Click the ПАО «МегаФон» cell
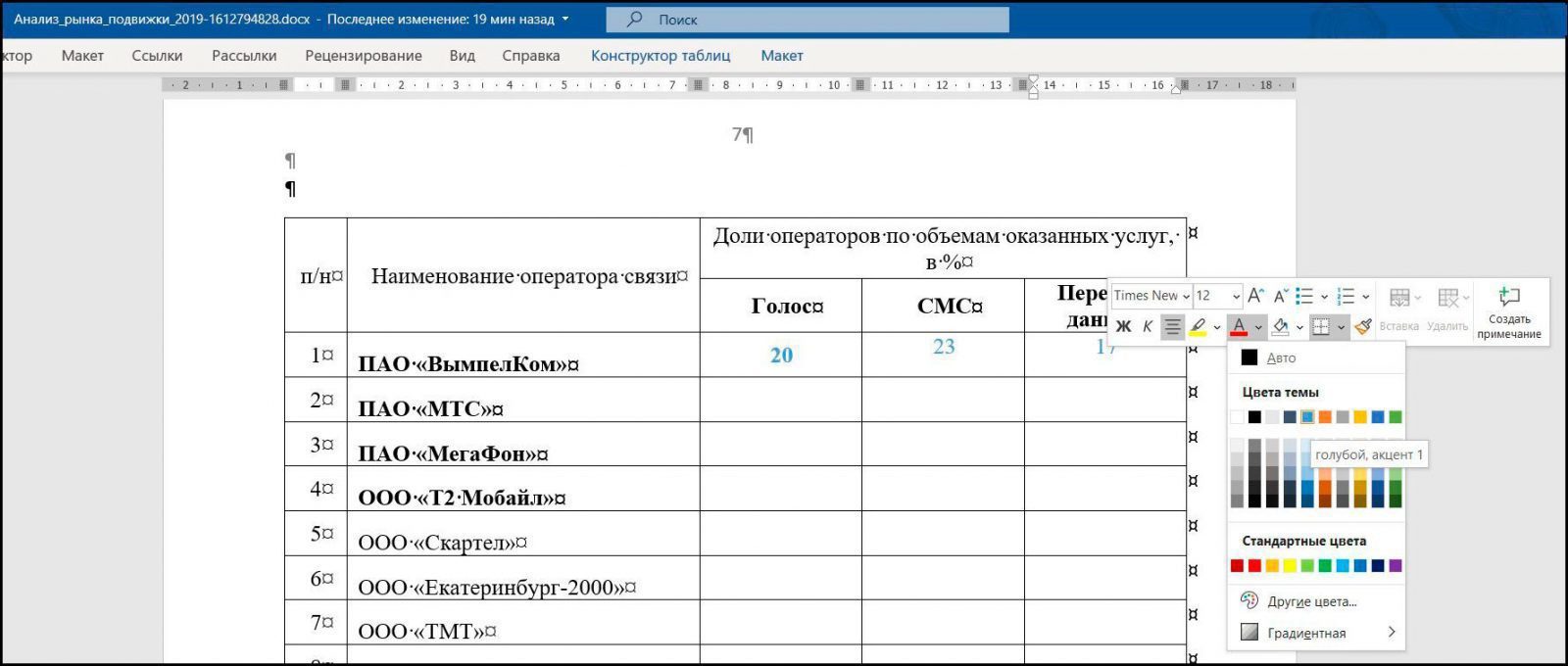1568x666 pixels. [523, 444]
